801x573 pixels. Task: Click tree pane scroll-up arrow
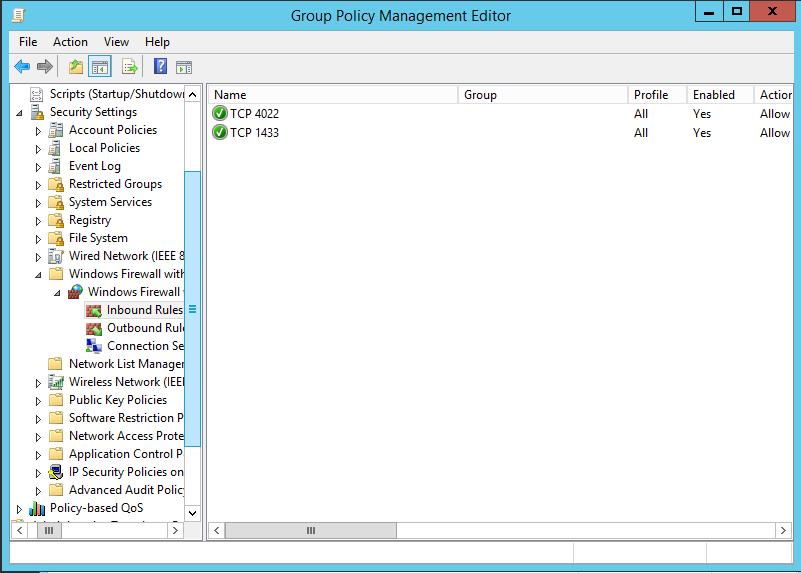pyautogui.click(x=193, y=94)
